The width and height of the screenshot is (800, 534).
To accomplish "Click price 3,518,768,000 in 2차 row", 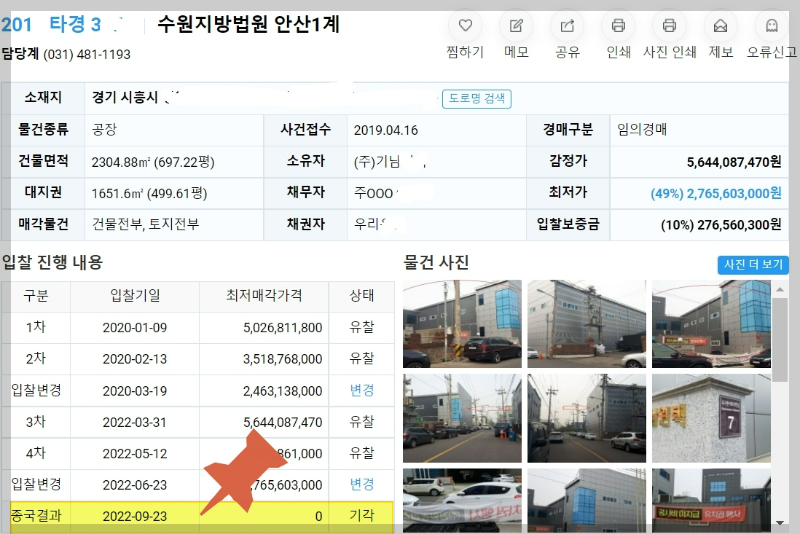I will 283,359.
